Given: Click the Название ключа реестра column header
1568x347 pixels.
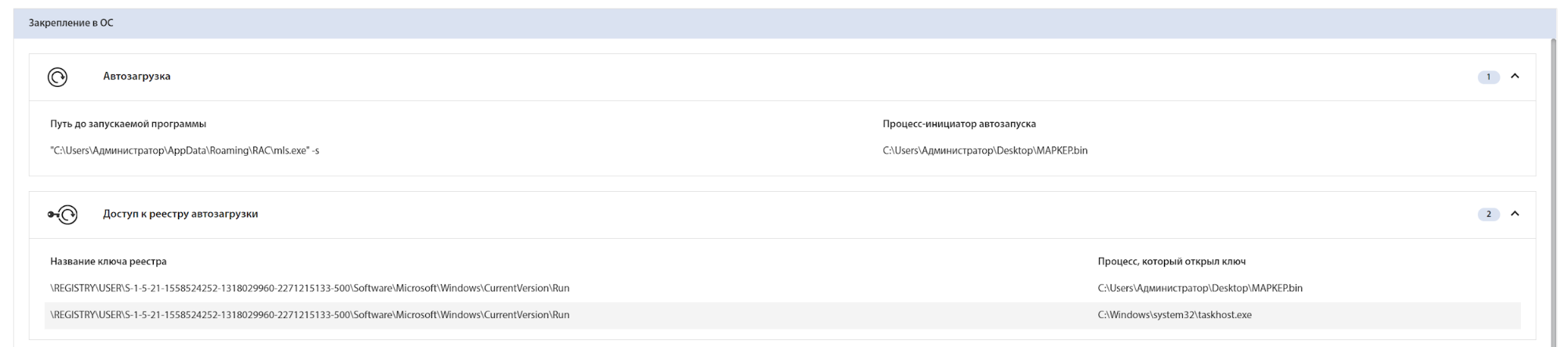Looking at the screenshot, I should tap(108, 262).
